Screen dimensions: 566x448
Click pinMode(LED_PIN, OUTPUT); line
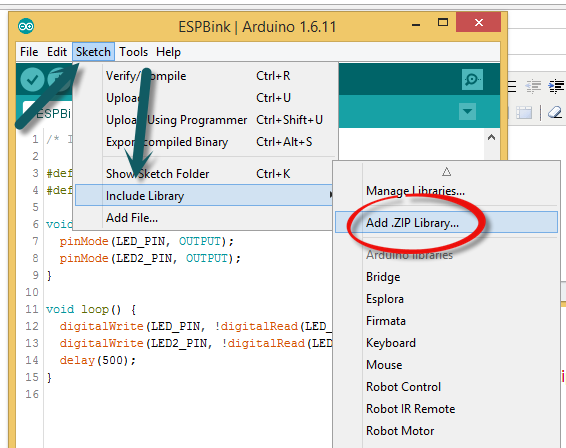point(147,241)
